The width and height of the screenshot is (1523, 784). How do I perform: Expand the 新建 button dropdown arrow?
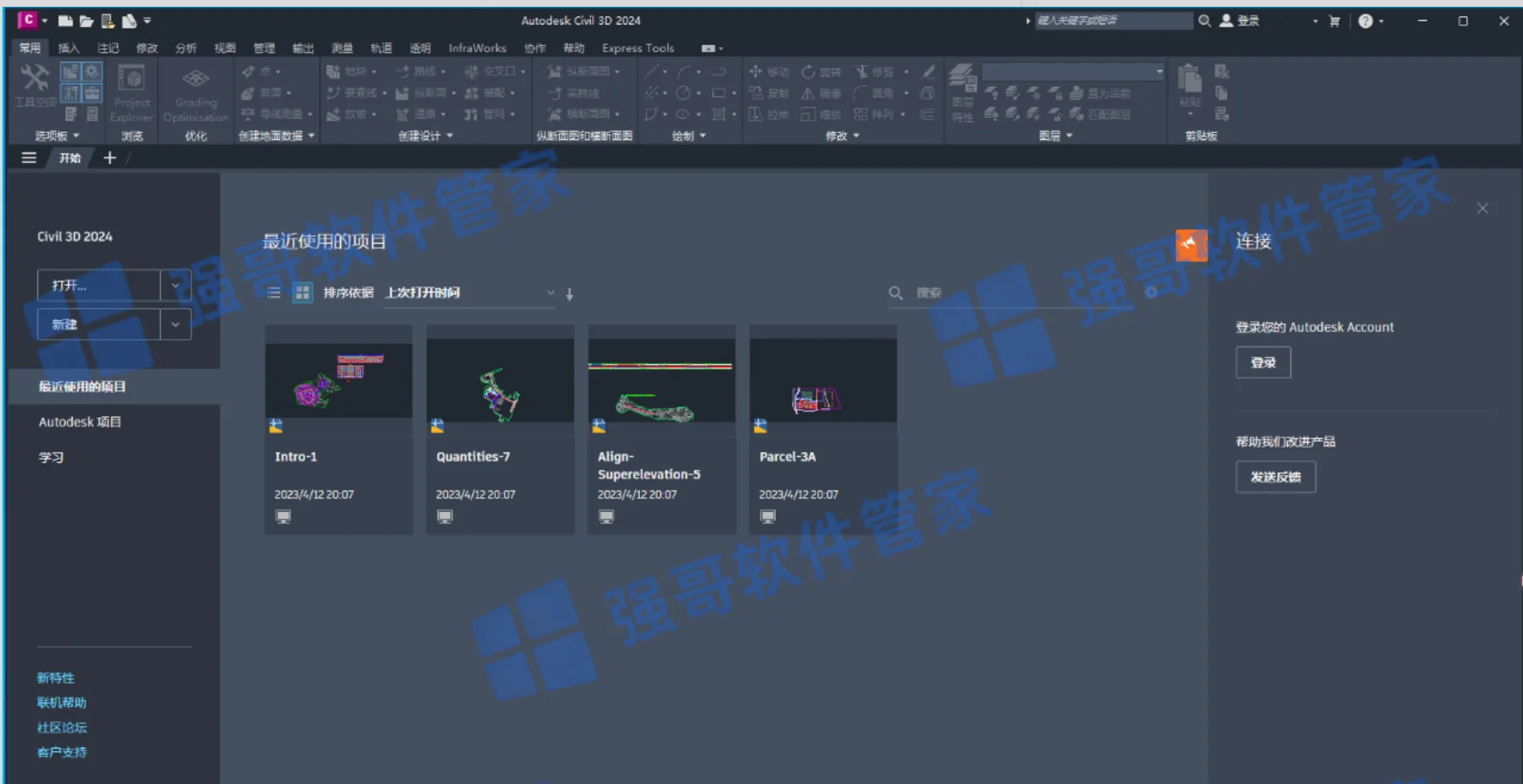(175, 324)
